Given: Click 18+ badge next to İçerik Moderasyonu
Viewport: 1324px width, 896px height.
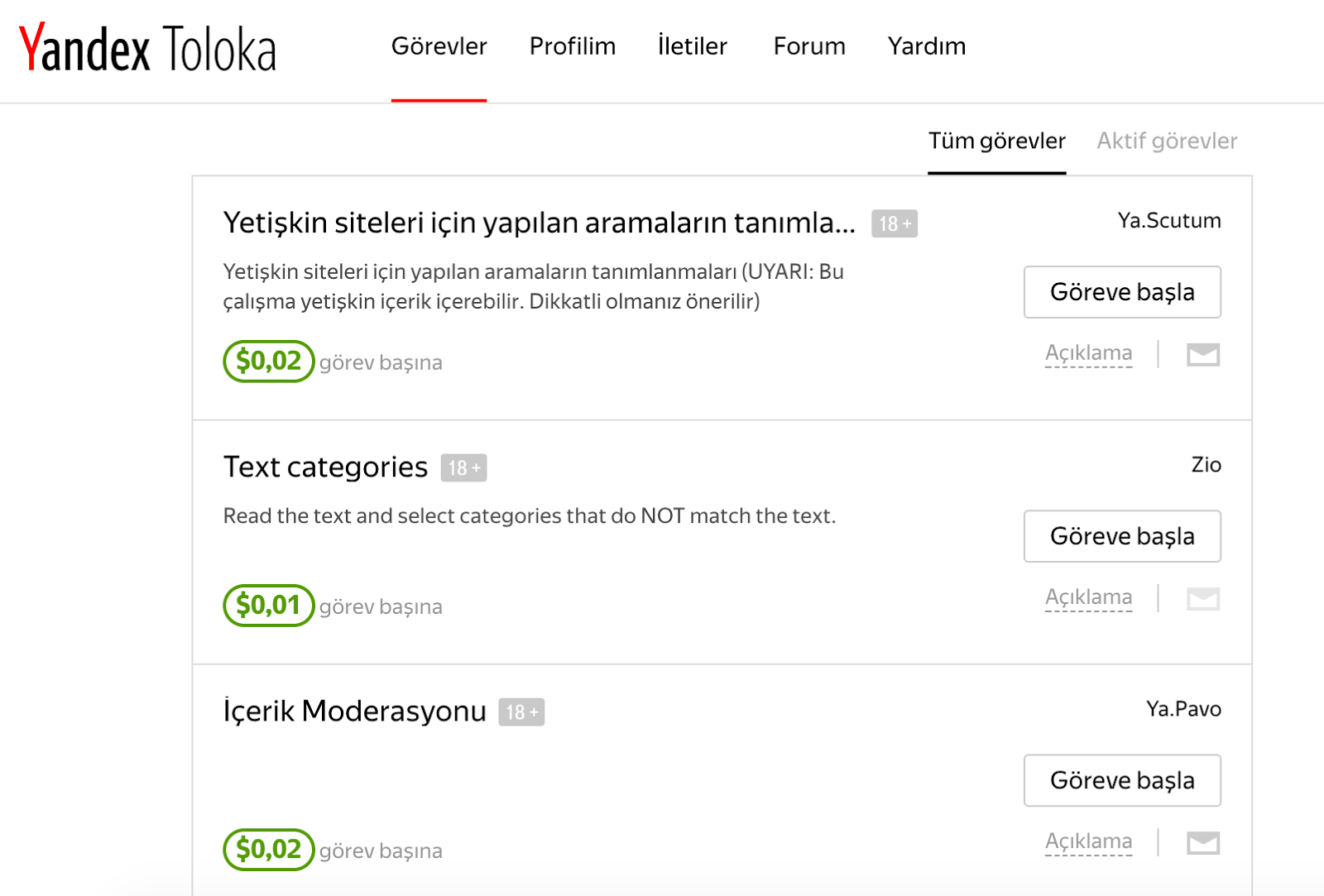Looking at the screenshot, I should pos(521,712).
